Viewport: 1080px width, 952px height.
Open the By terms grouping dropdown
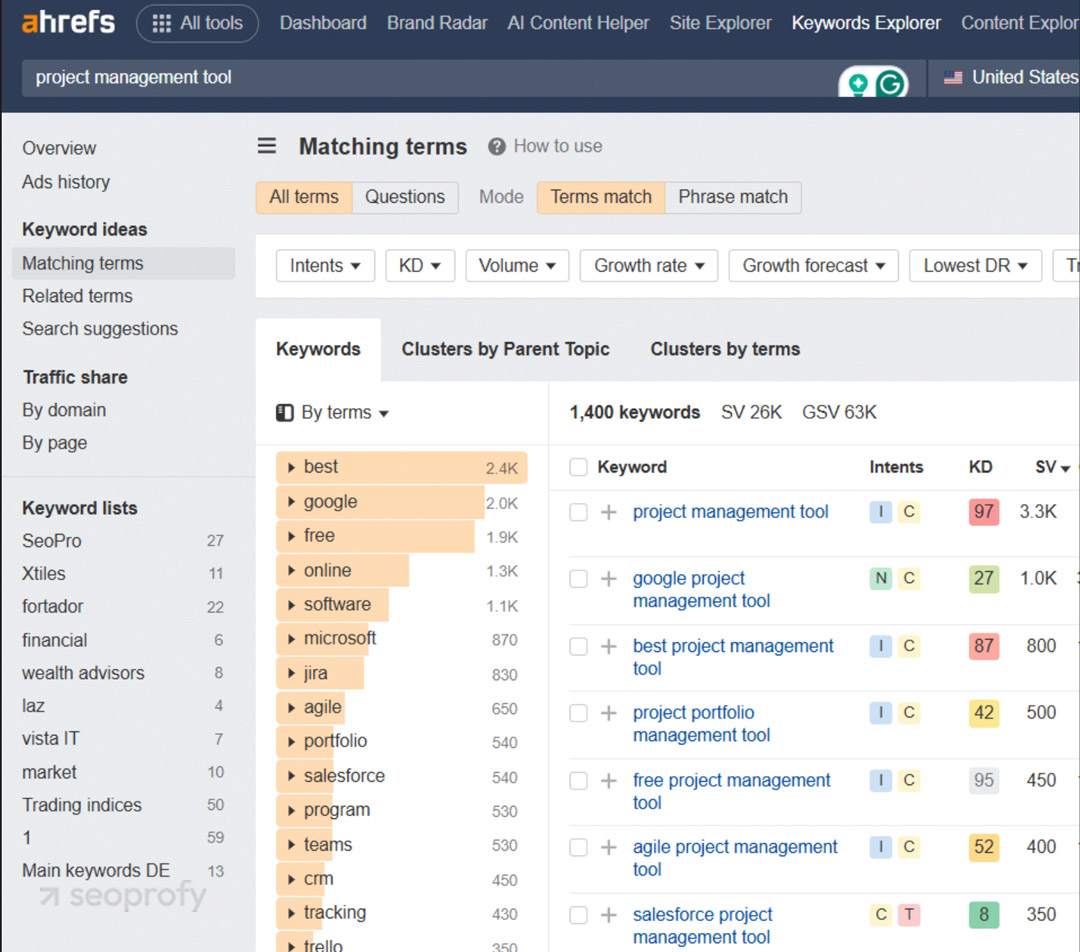tap(333, 413)
